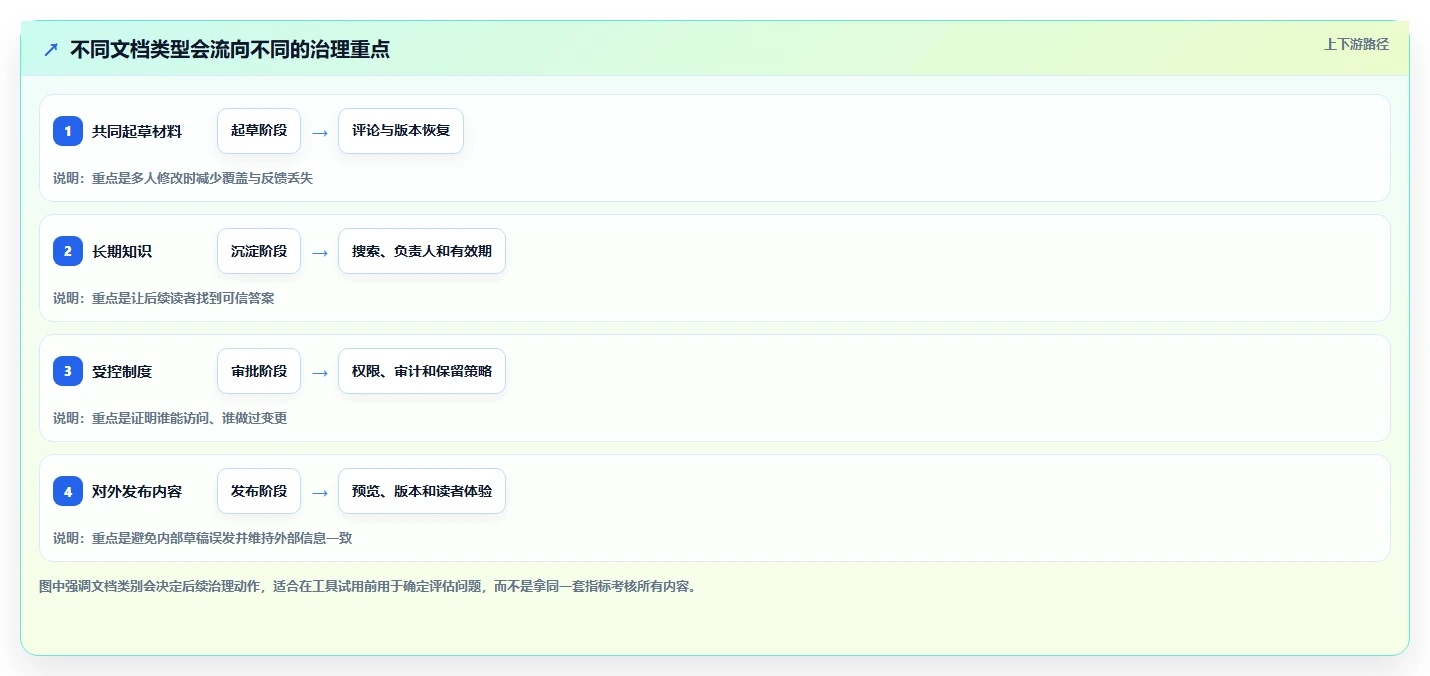The image size is (1430, 676).
Task: Click the arrow after 发布阶段
Action: pyautogui.click(x=319, y=492)
